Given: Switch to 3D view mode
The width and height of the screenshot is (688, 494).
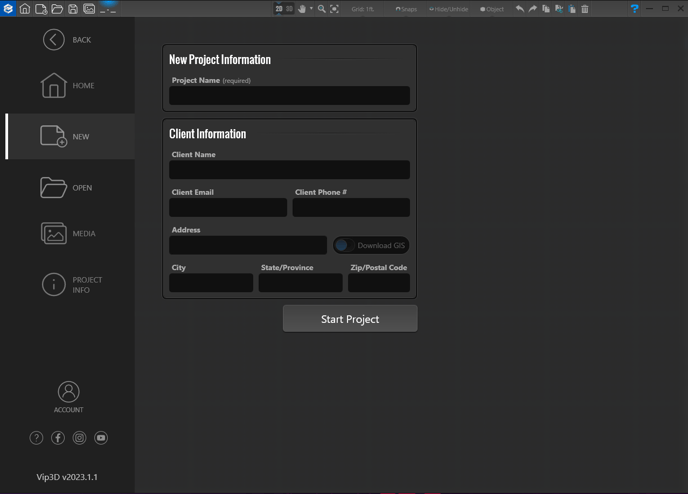Looking at the screenshot, I should click(x=289, y=9).
